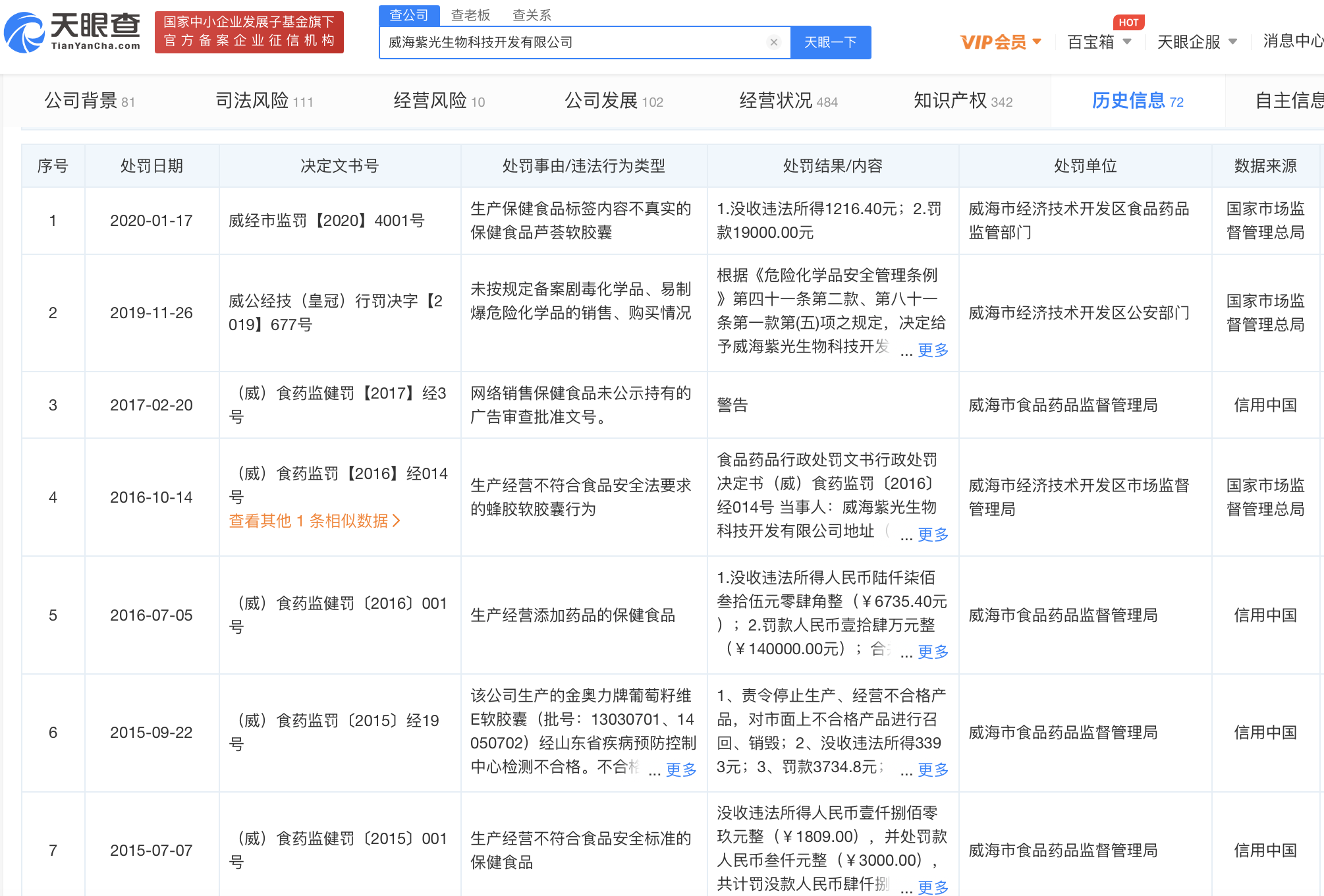Click the red 国家中小企业发展子基金旗下 banner
Screen dimensions: 1324x896
249,32
